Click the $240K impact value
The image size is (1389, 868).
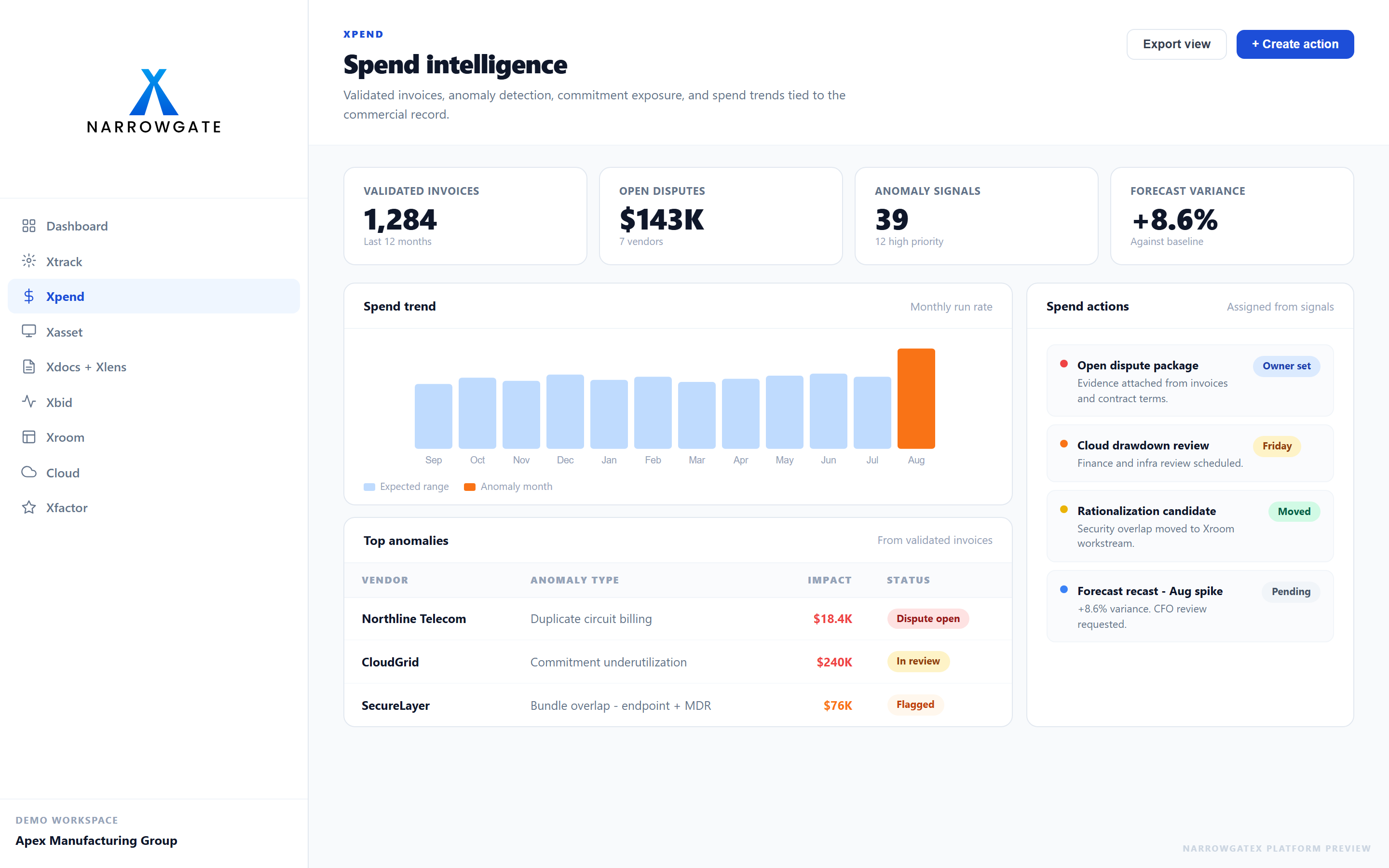834,662
